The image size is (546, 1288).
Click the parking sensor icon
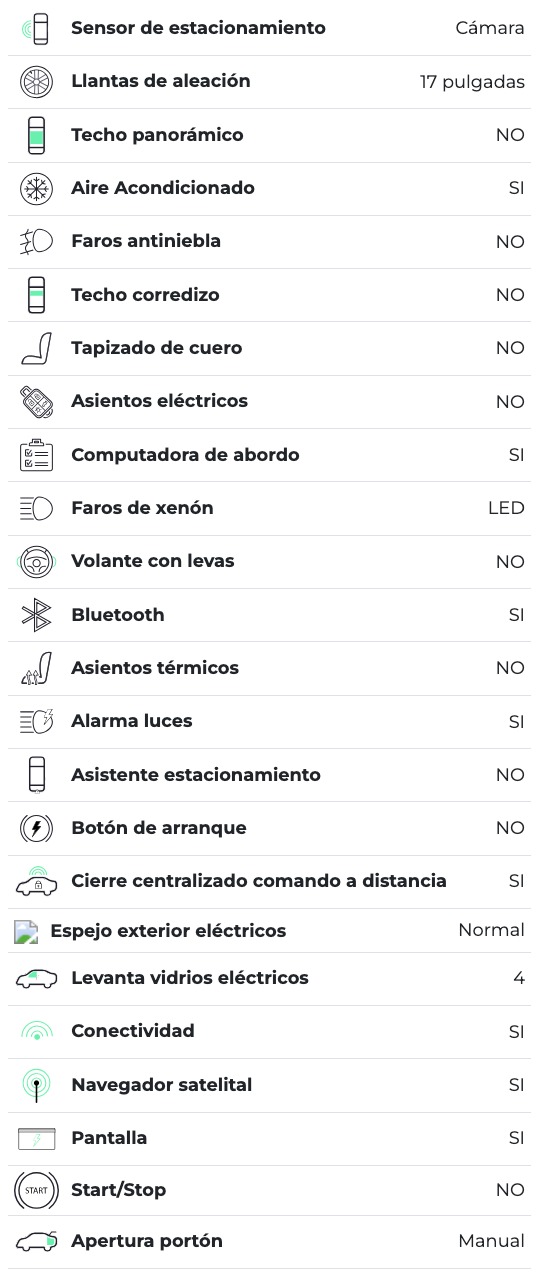tap(36, 29)
